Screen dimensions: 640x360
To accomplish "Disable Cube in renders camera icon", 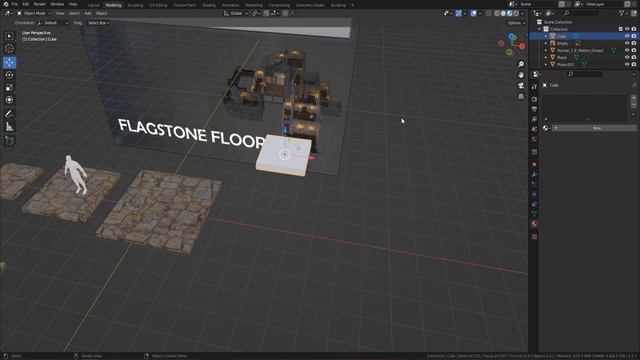I will [634, 36].
